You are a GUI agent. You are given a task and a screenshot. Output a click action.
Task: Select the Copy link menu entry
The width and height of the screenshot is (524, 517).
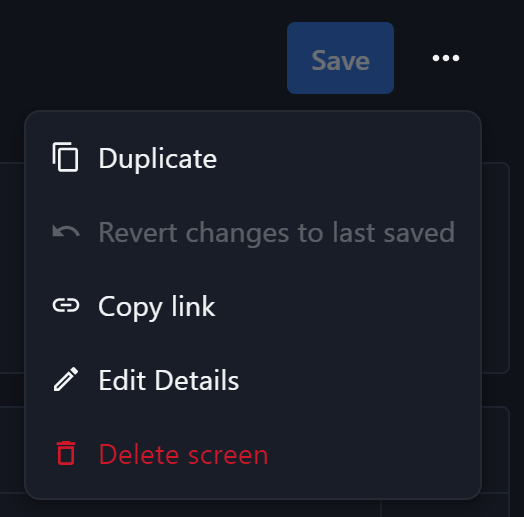point(253,306)
